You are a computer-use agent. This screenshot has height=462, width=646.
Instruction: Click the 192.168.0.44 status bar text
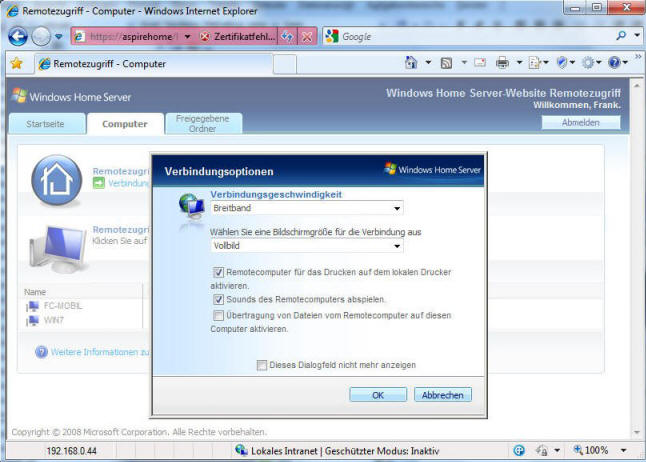coord(71,451)
